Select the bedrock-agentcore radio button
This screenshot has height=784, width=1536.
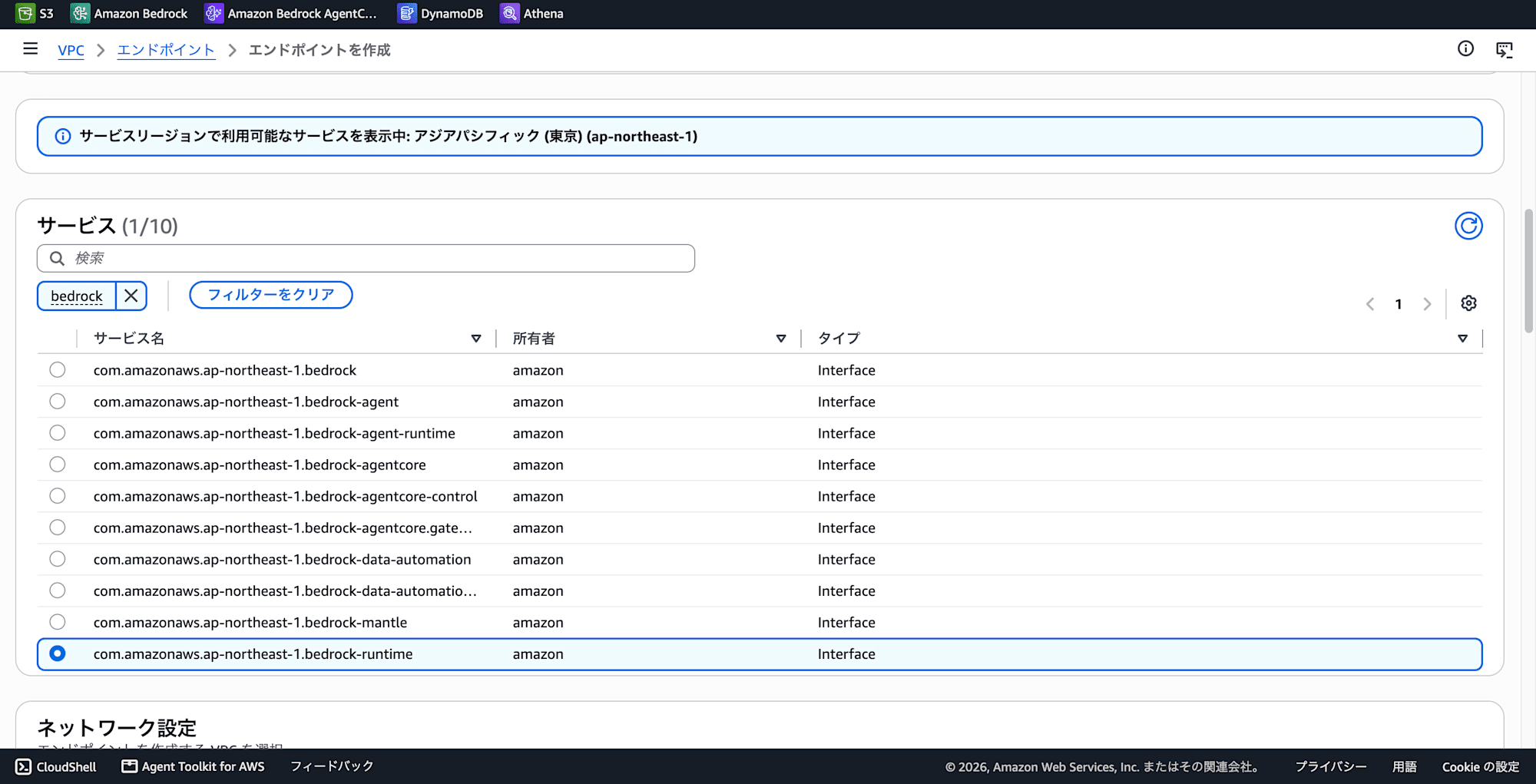[x=58, y=465]
